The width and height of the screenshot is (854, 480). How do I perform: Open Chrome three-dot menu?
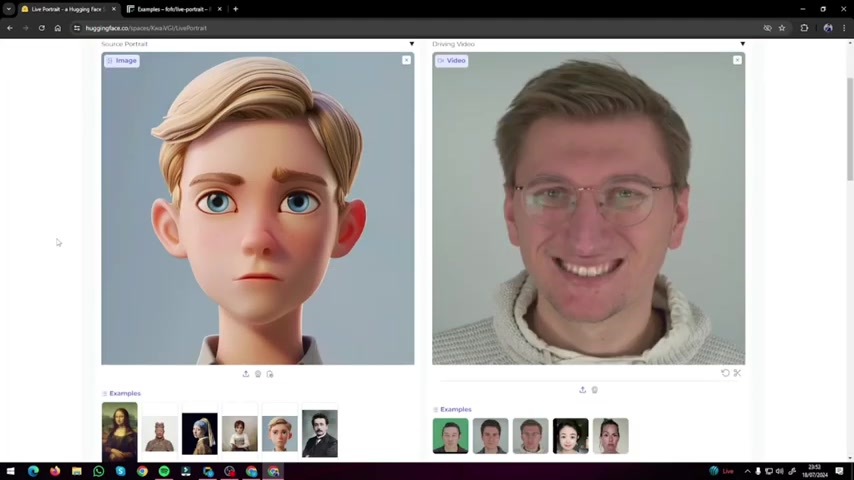pos(844,28)
